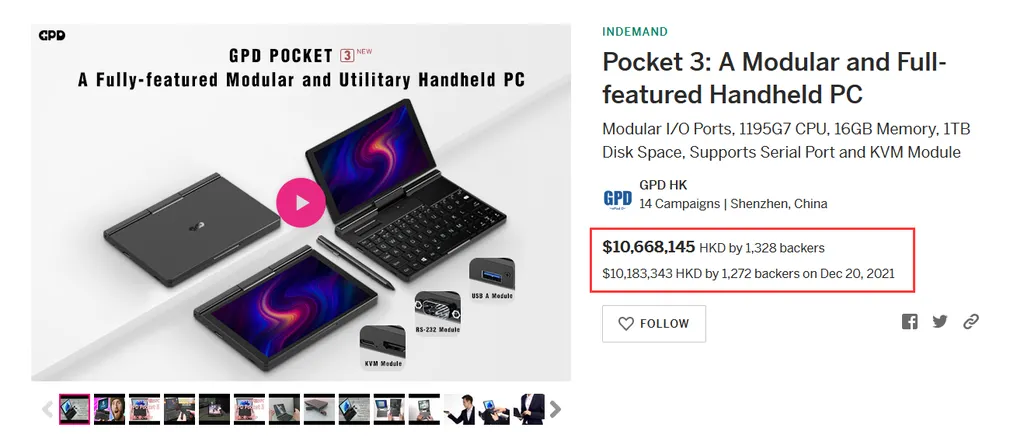Copy the campaign link via chain icon
The image size is (1024, 445).
tap(970, 322)
